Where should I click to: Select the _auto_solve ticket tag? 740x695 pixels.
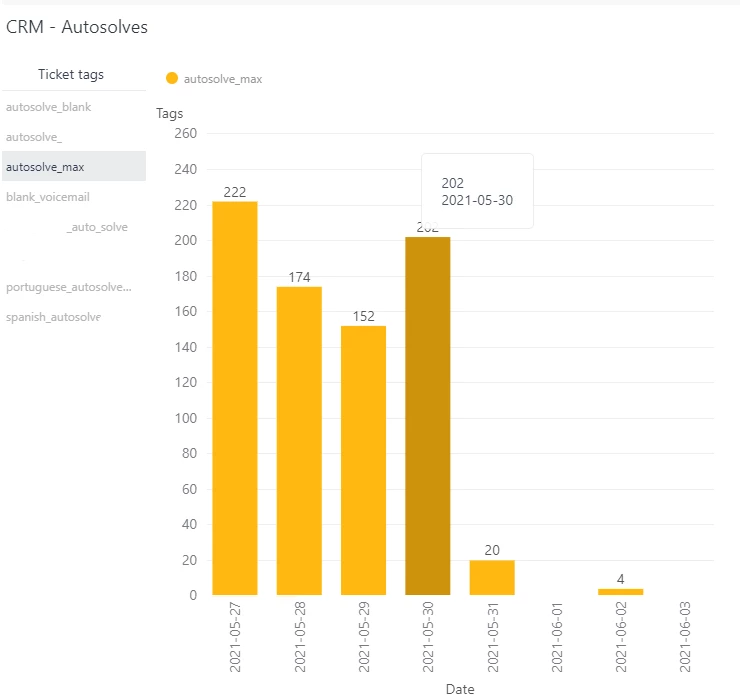click(x=97, y=227)
